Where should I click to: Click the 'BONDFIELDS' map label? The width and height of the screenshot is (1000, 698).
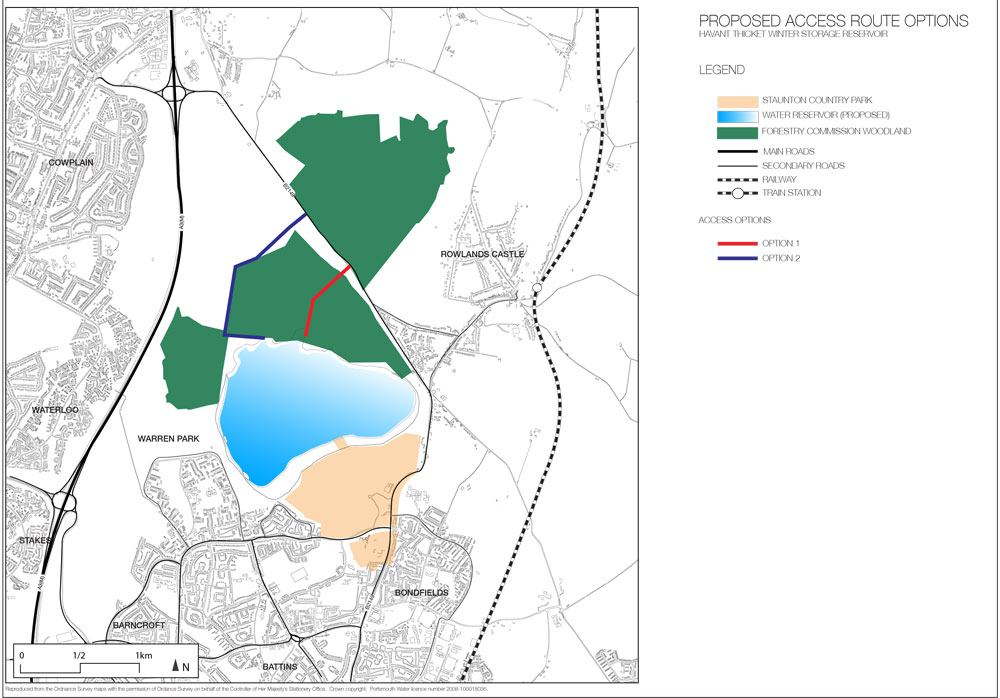[422, 593]
